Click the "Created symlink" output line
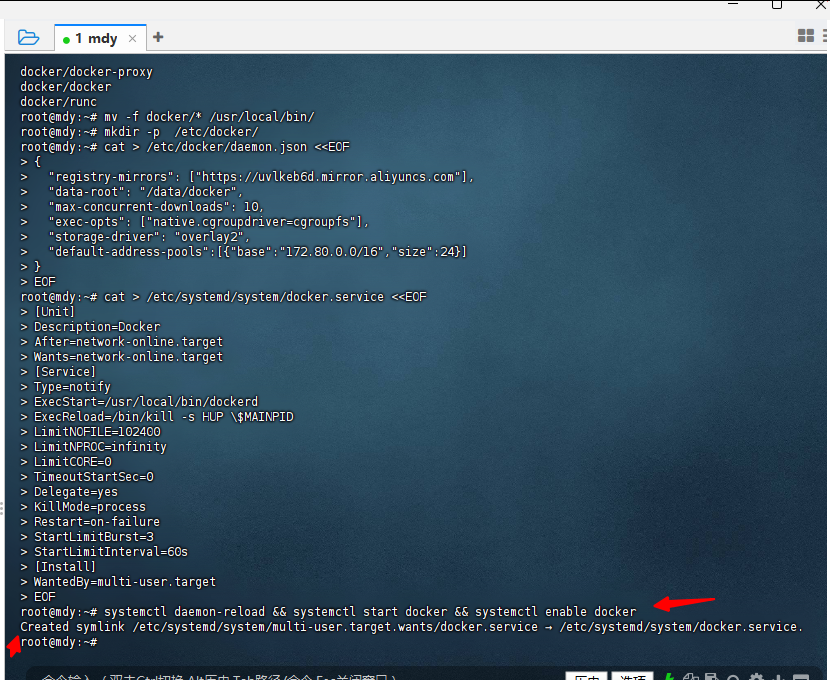 click(x=411, y=627)
